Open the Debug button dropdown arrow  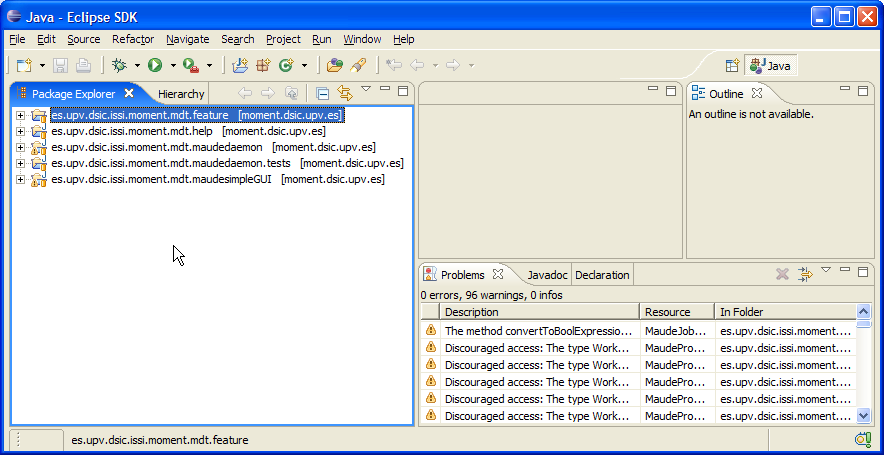(x=137, y=66)
